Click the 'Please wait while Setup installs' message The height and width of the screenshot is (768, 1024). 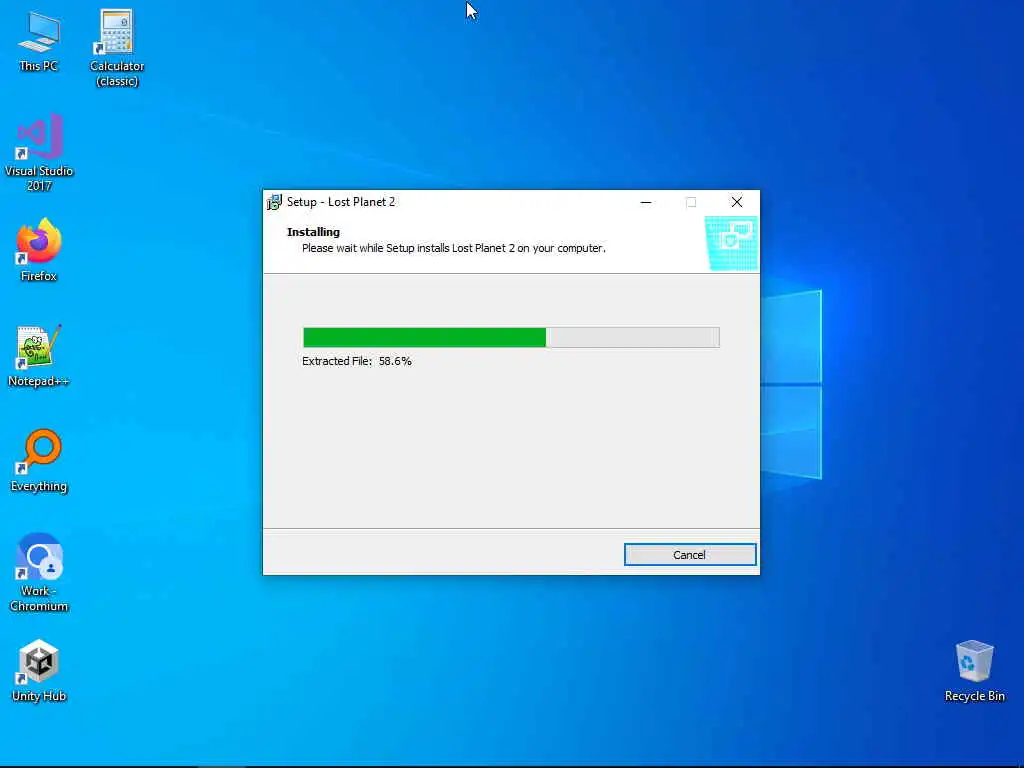(454, 248)
